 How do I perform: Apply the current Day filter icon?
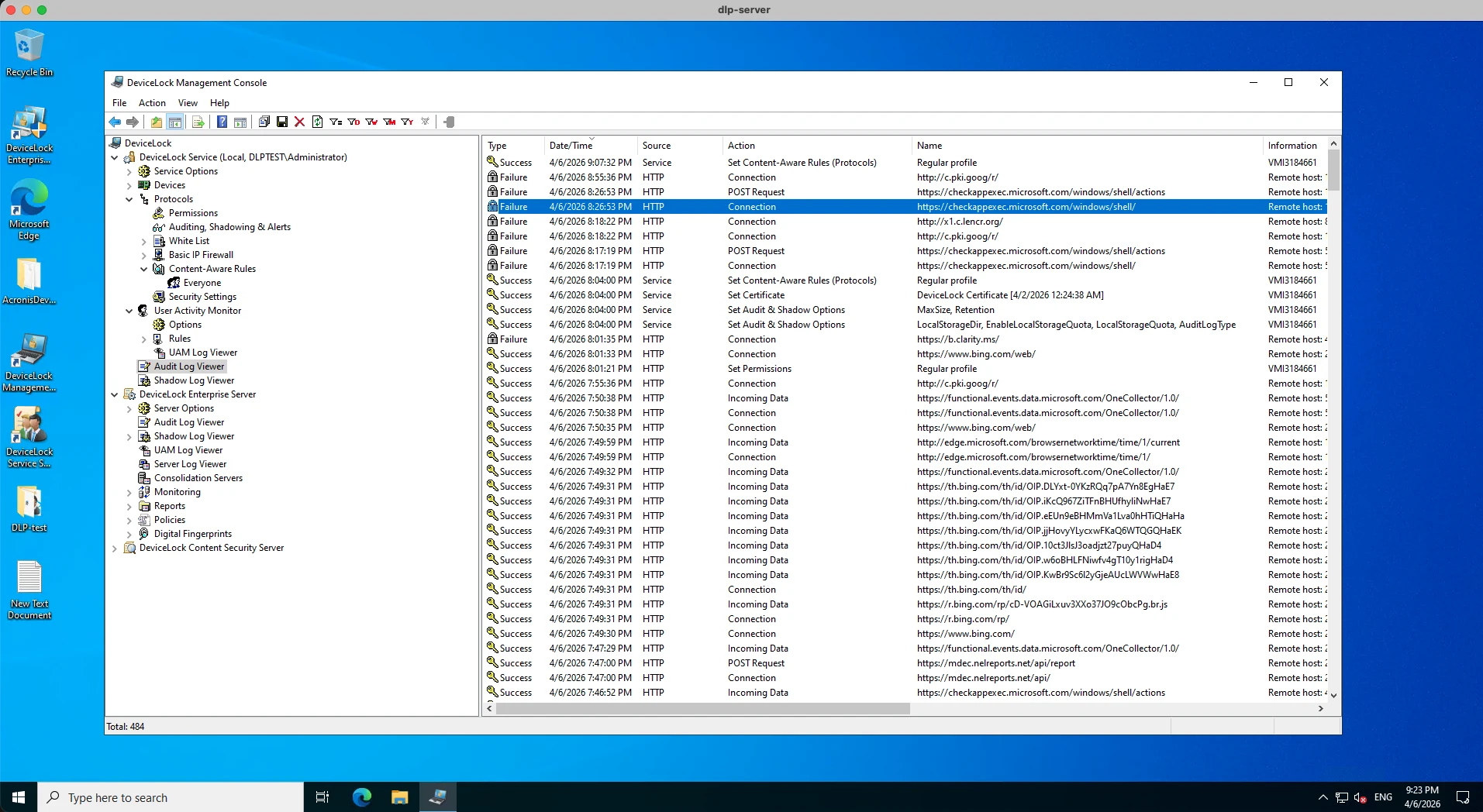(354, 122)
